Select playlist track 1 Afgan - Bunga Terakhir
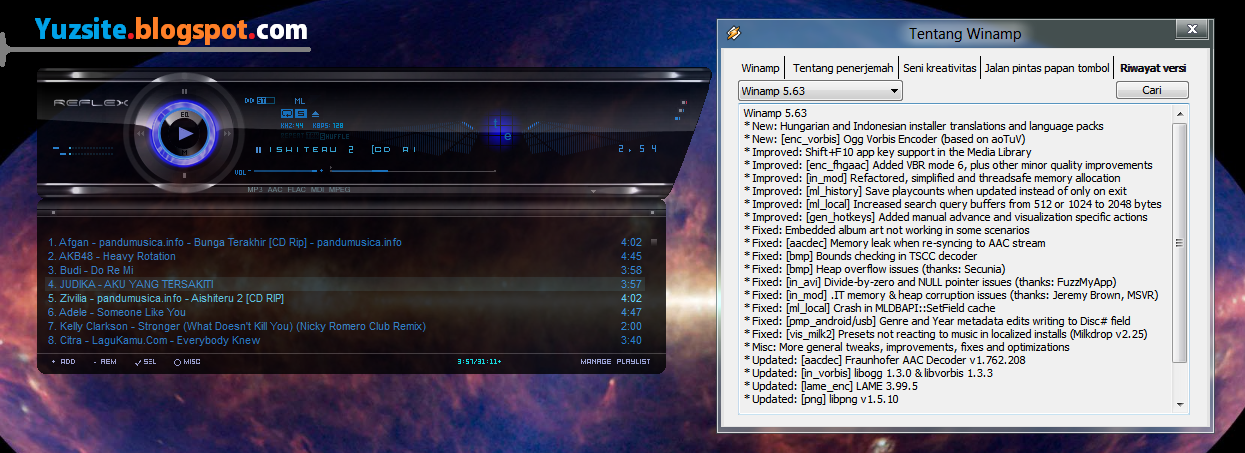The width and height of the screenshot is (1245, 453). click(345, 242)
